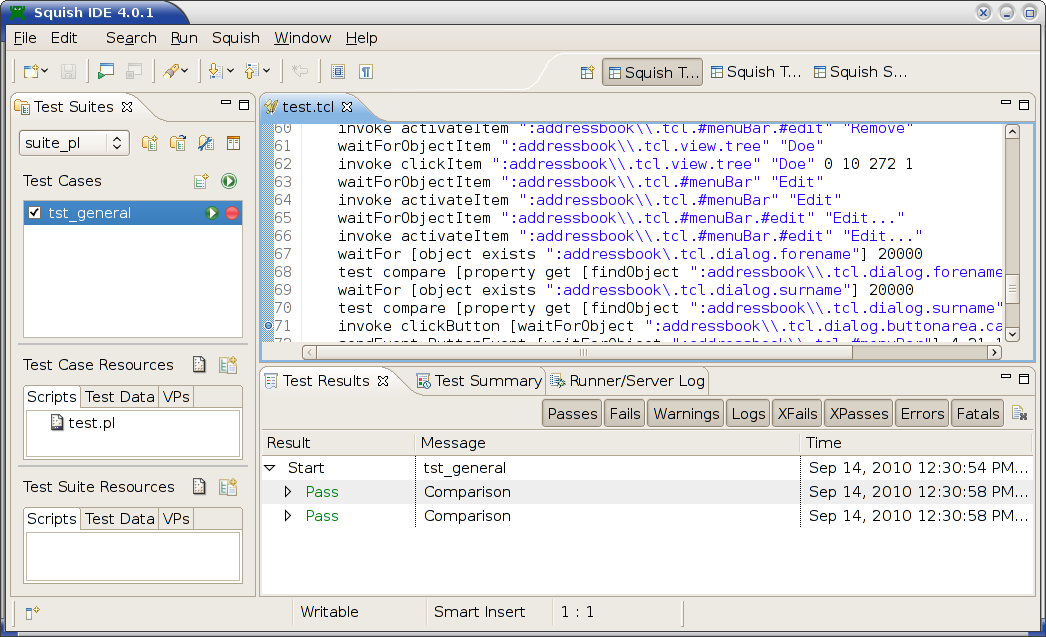Toggle the Passes filter in Test Results
This screenshot has height=637, width=1046.
coord(571,412)
